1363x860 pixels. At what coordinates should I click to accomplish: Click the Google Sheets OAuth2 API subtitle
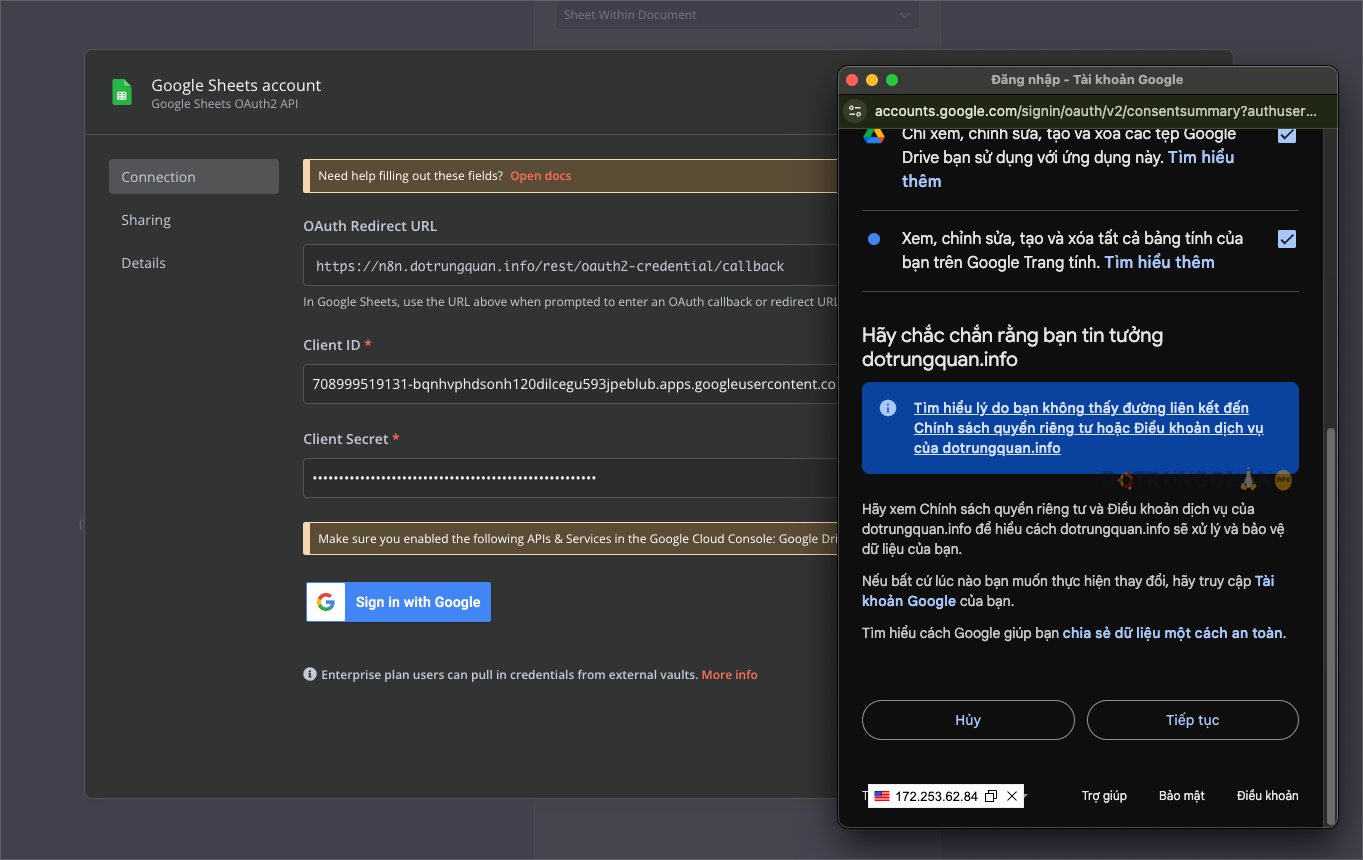[x=225, y=104]
